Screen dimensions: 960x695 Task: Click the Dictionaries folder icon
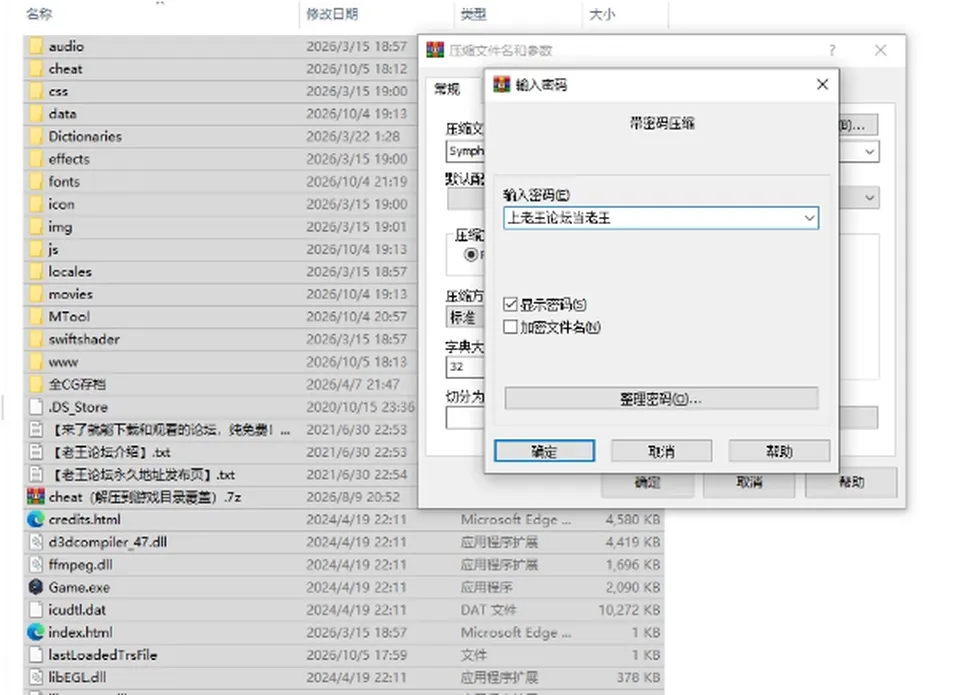coord(36,136)
